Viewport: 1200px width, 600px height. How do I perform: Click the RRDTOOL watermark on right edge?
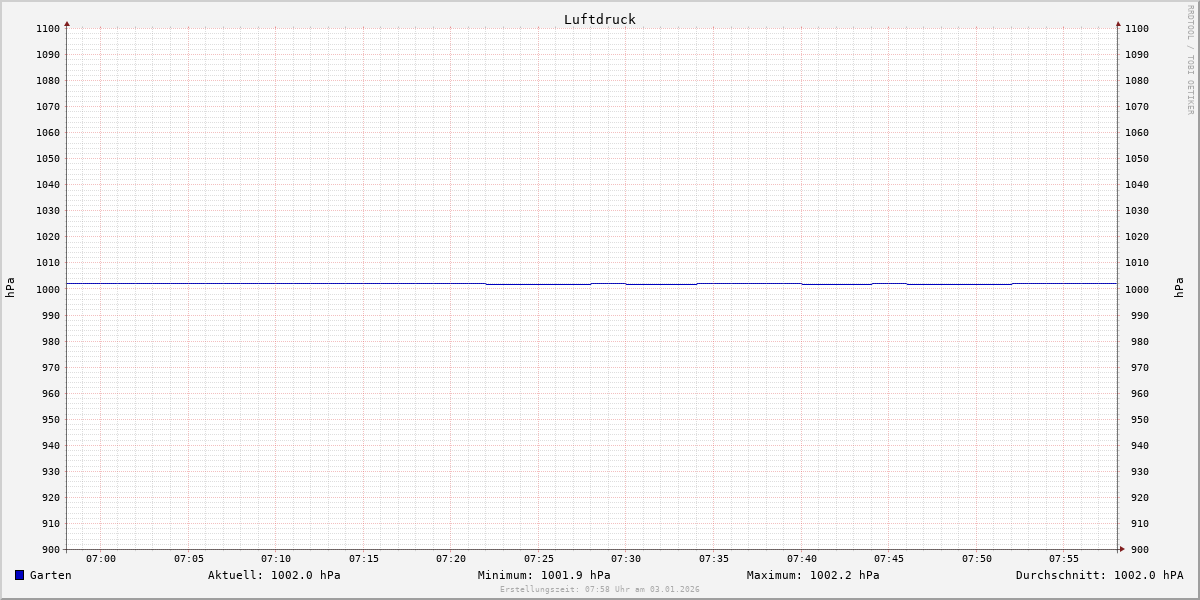pos(1190,60)
